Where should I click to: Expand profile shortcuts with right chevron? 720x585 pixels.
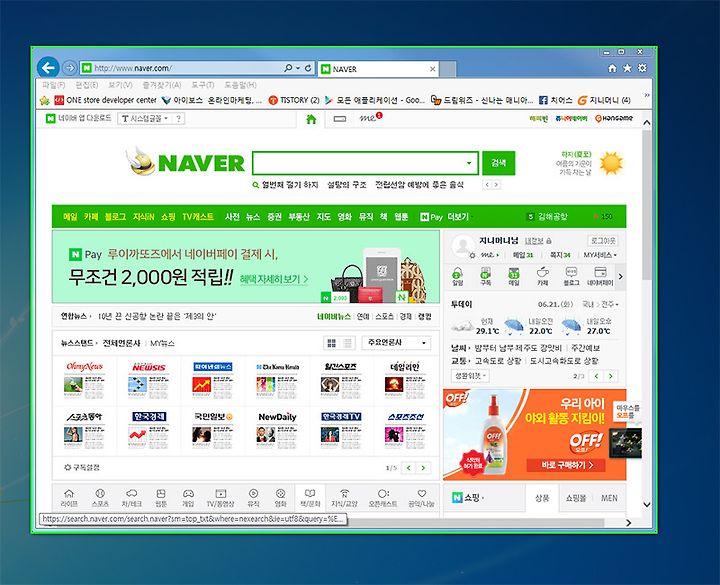pyautogui.click(x=620, y=276)
